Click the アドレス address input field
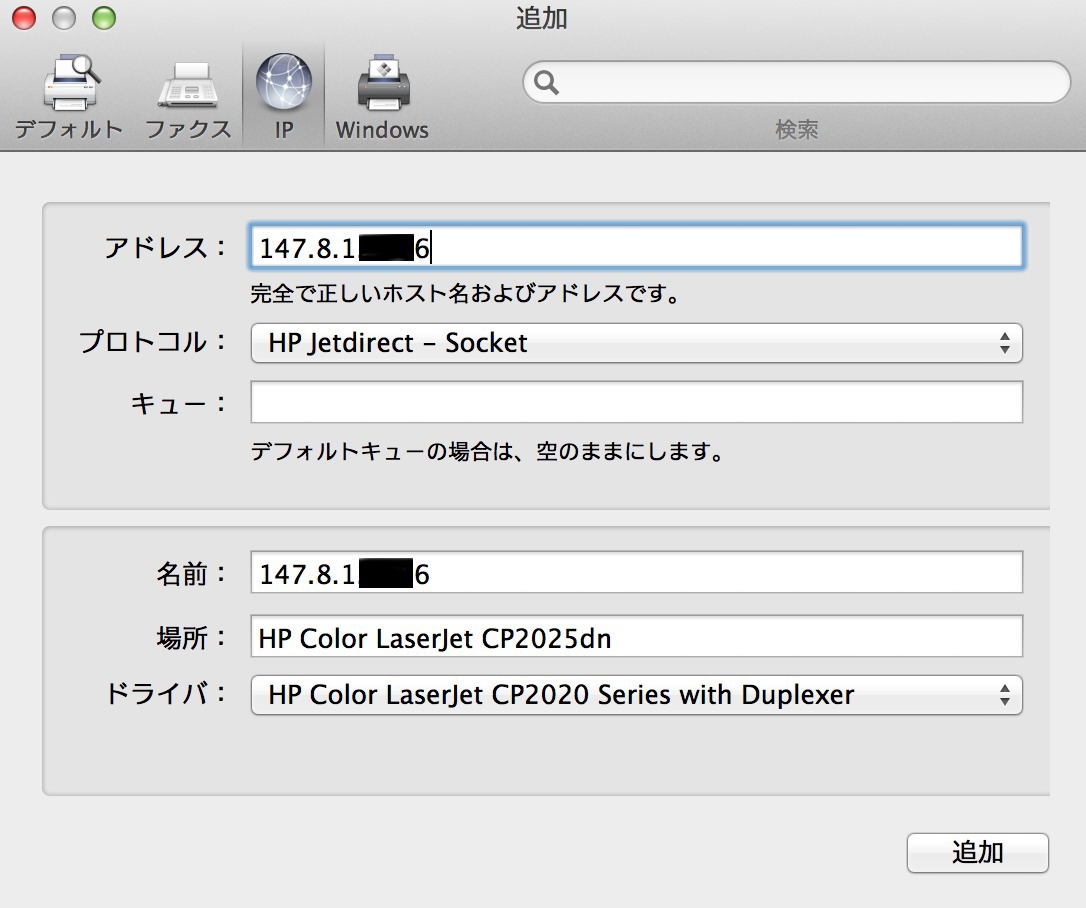 pyautogui.click(x=637, y=247)
